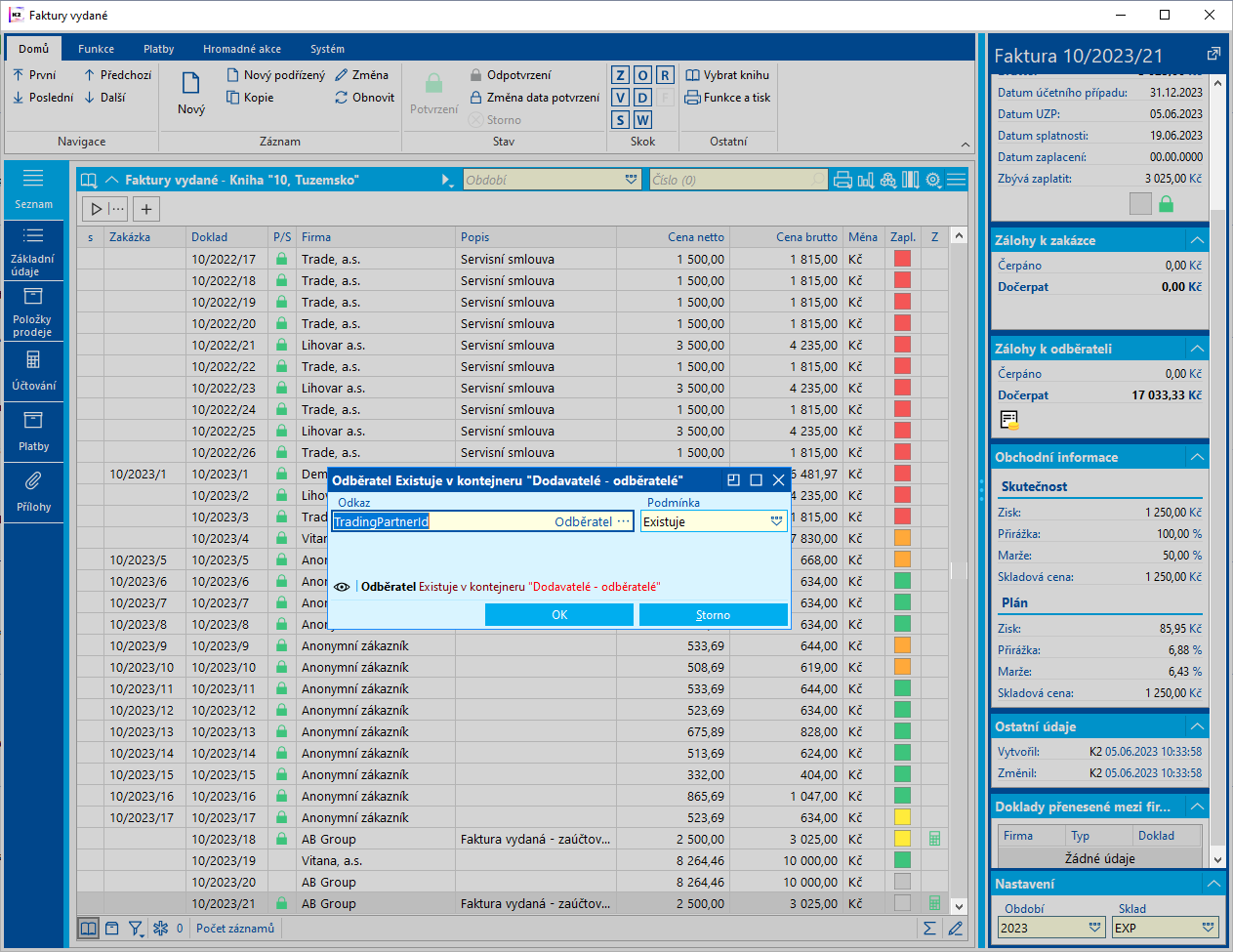Viewport: 1233px width, 952px height.
Task: Click the sum sigma icon at bottom
Action: coord(929,929)
